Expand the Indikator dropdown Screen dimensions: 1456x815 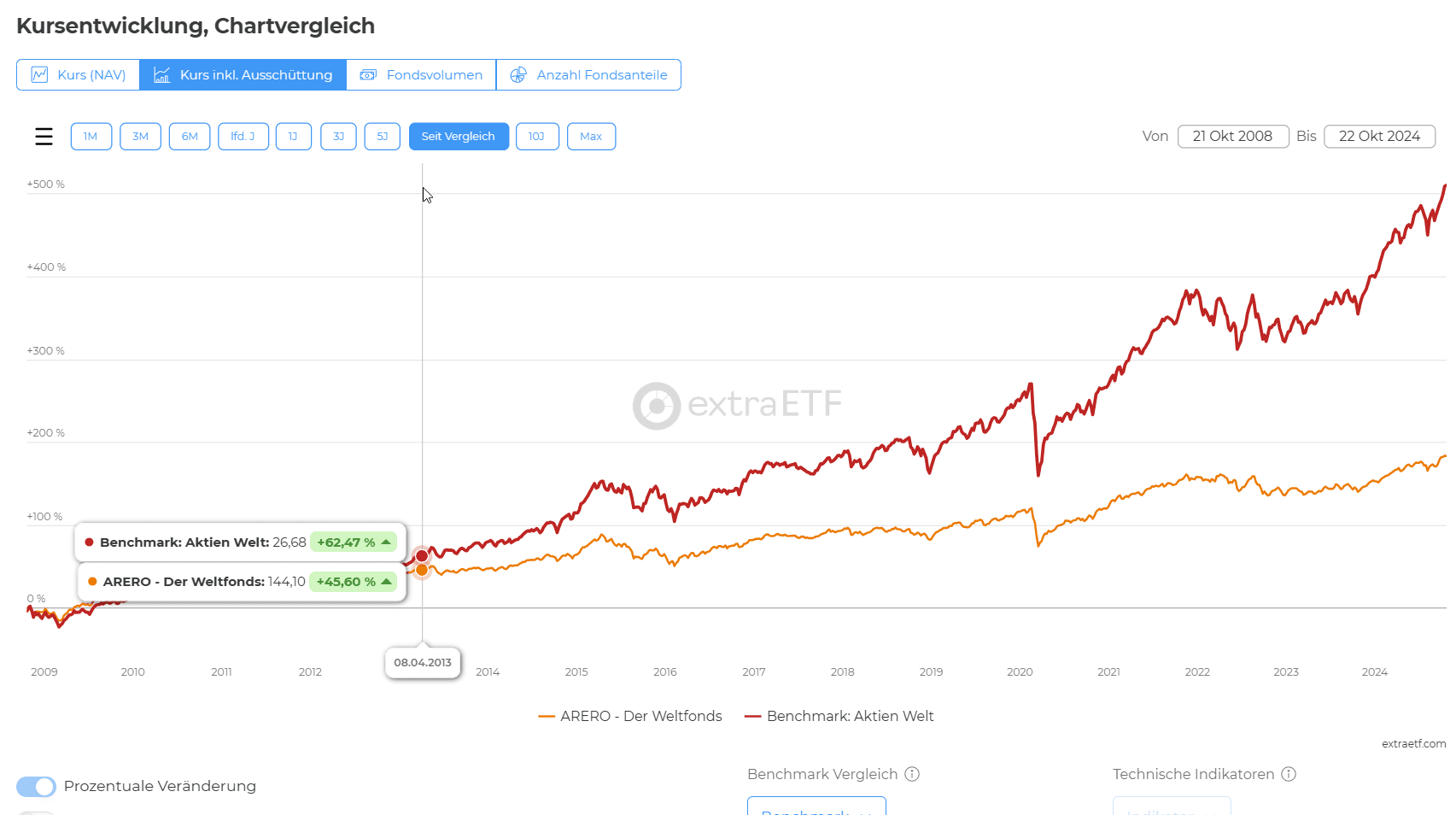point(1171,808)
